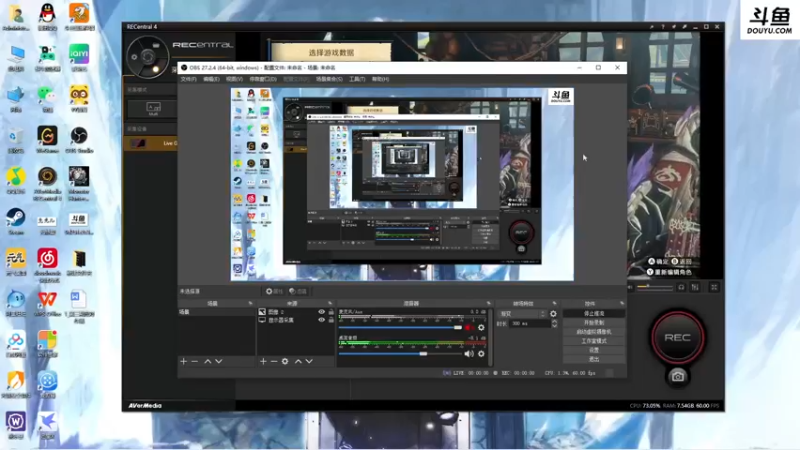Open 停靠窗口(D) menu in OBS
Image resolution: width=800 pixels, height=450 pixels.
pos(263,79)
